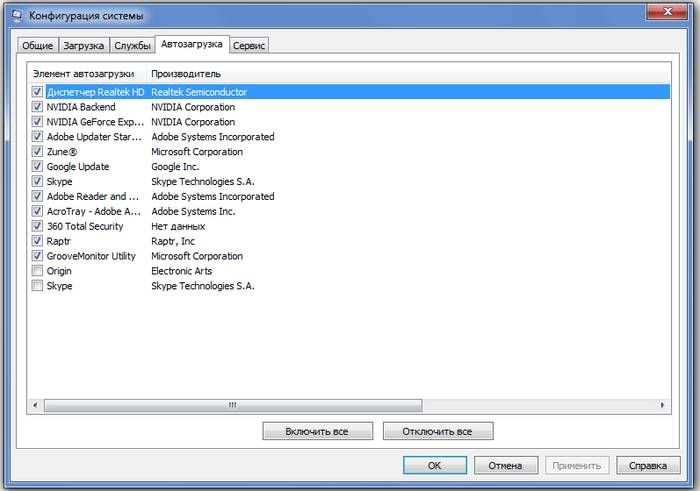Image resolution: width=700 pixels, height=491 pixels.
Task: Open the Загрузка tab
Action: 82,46
